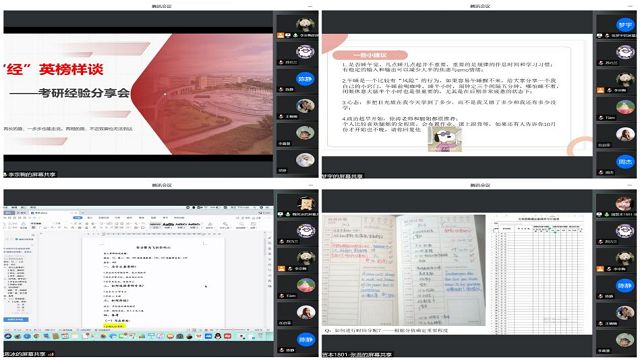Click the 管本1801-张燕的屏幕共享 label
Viewport: 640px width, 360px height.
click(x=357, y=354)
